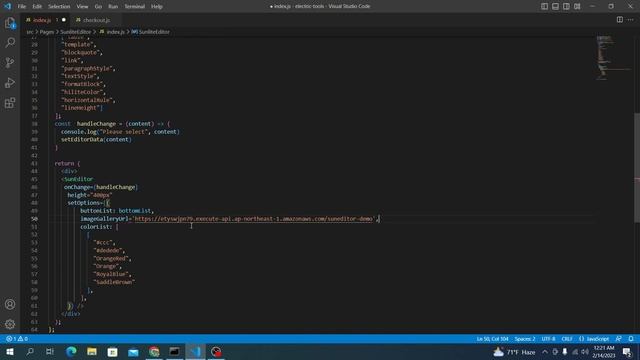Viewport: 640px width, 360px height.
Task: Show hidden system tray icons
Action: (545, 352)
